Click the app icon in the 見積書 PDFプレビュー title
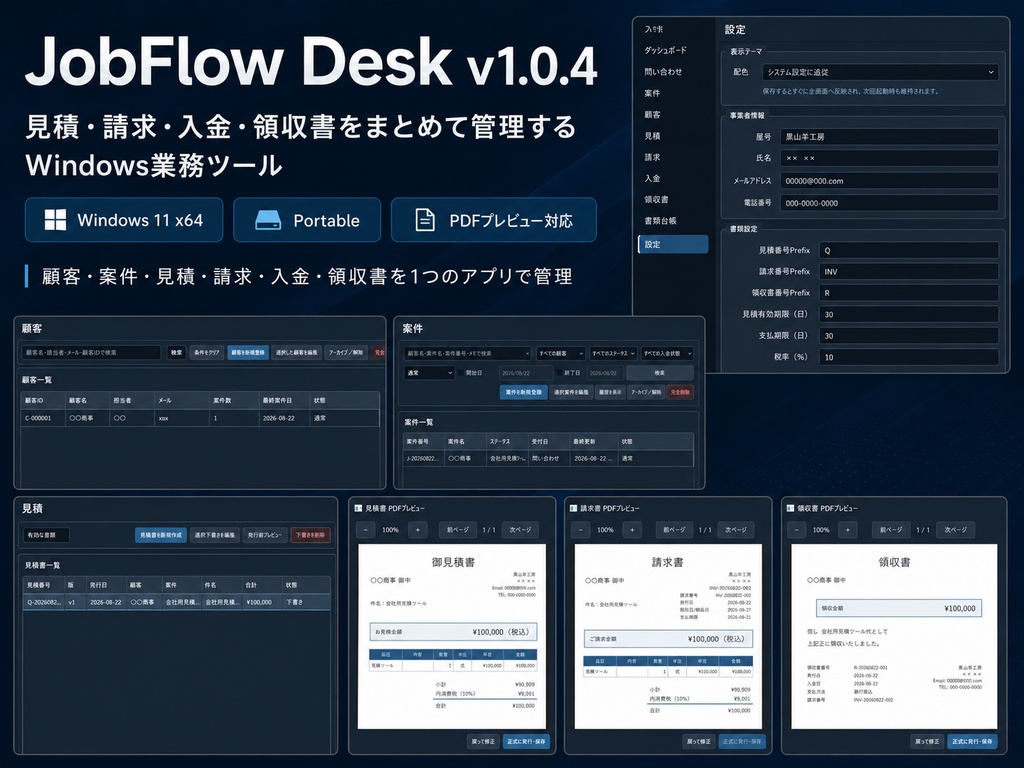This screenshot has height=768, width=1024. point(358,508)
